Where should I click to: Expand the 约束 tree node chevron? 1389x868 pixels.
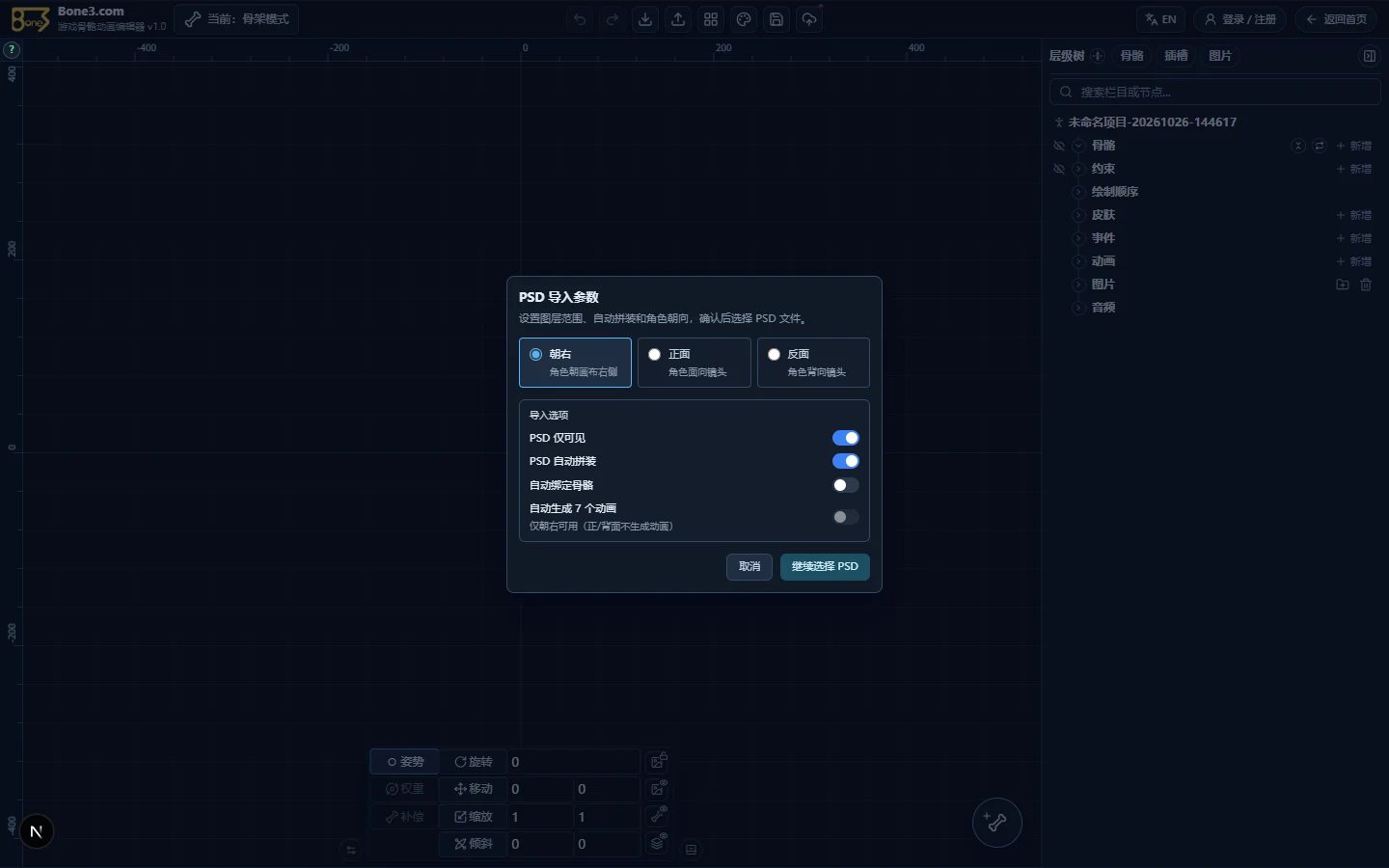tap(1078, 169)
